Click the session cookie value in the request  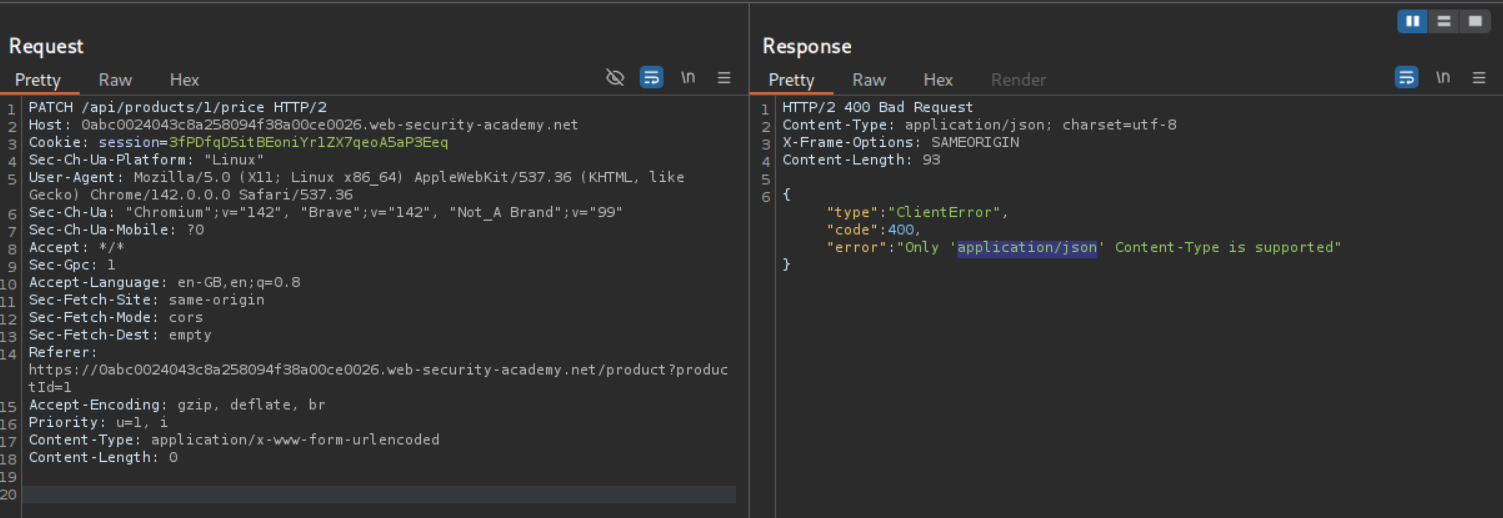pos(307,142)
